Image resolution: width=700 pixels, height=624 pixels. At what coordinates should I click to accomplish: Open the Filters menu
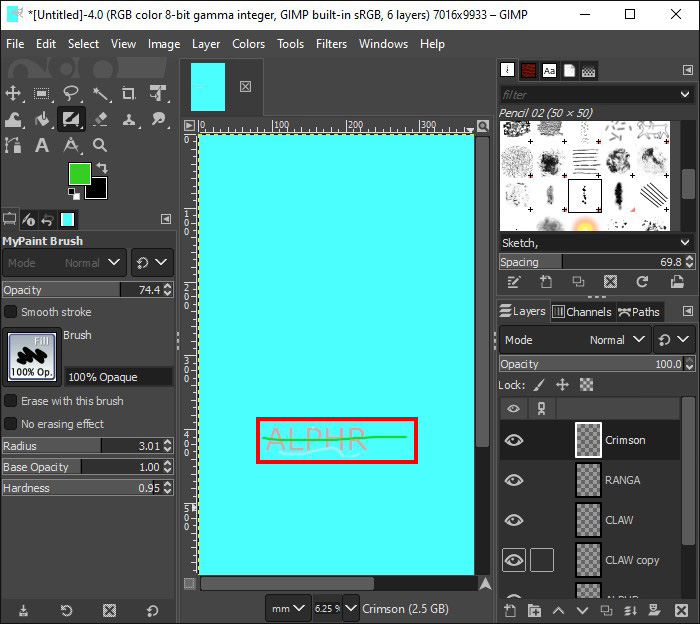331,44
